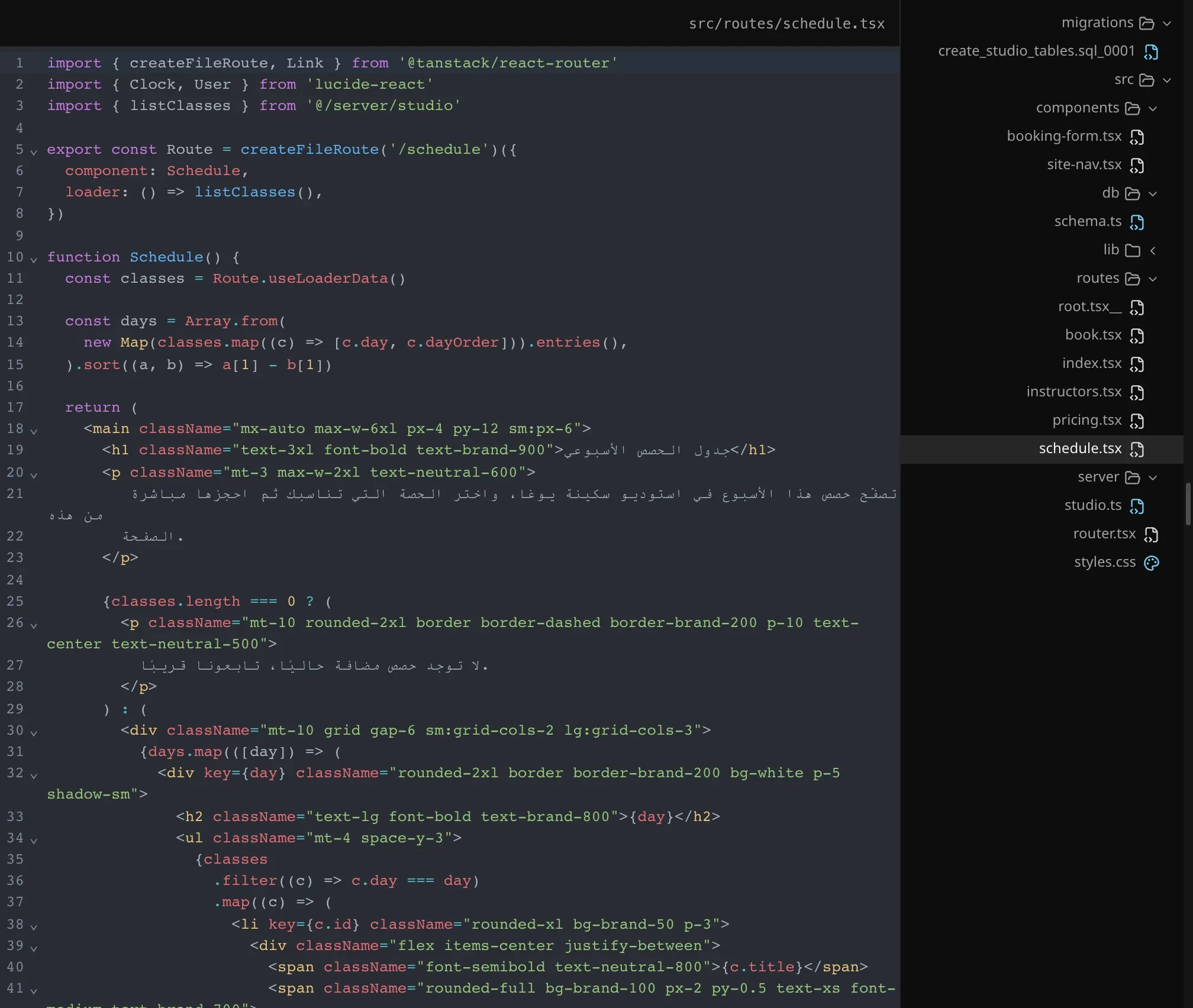Click the migrations folder icon

[1147, 23]
